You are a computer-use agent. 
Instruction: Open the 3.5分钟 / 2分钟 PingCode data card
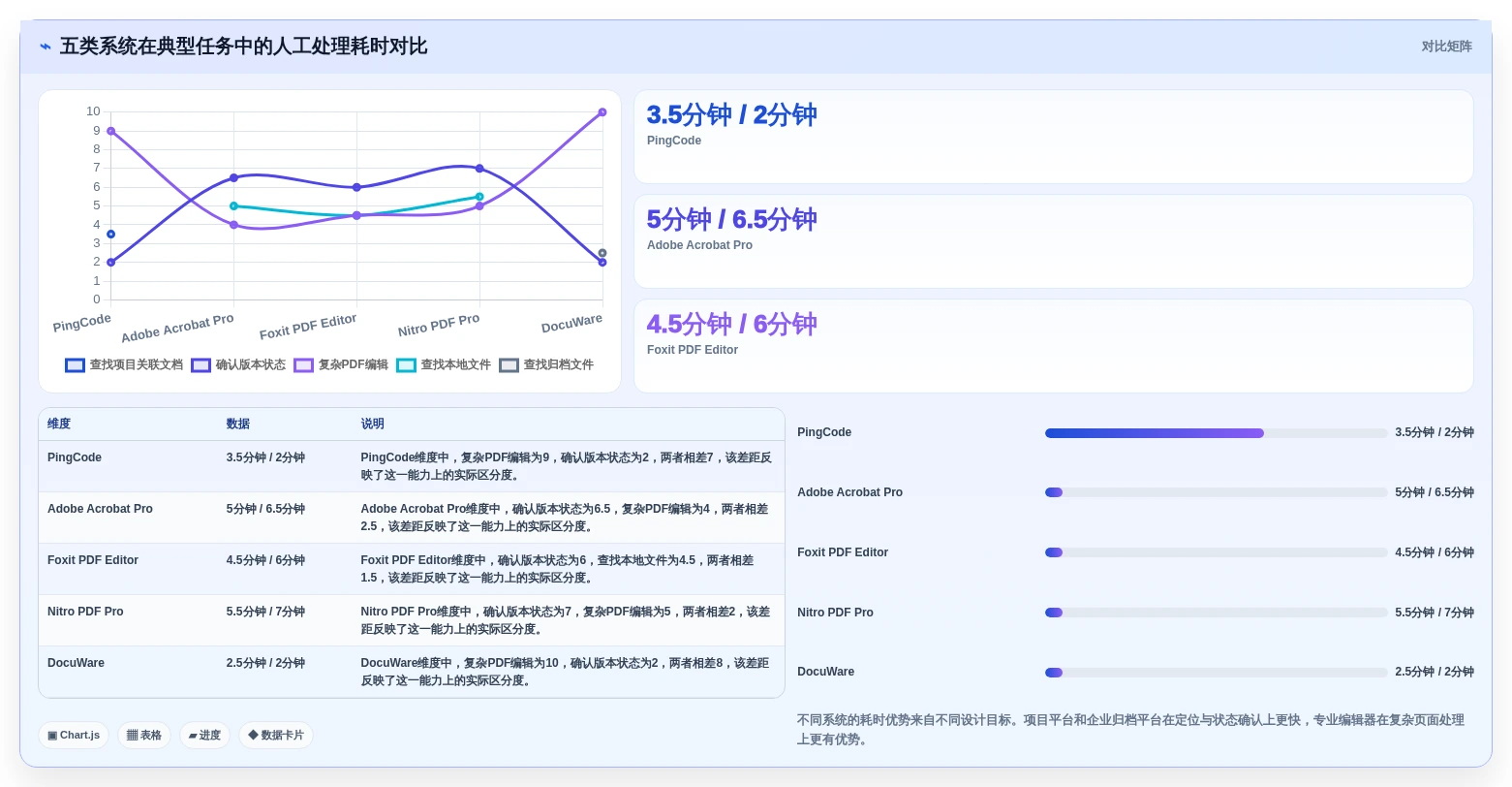pos(1054,137)
